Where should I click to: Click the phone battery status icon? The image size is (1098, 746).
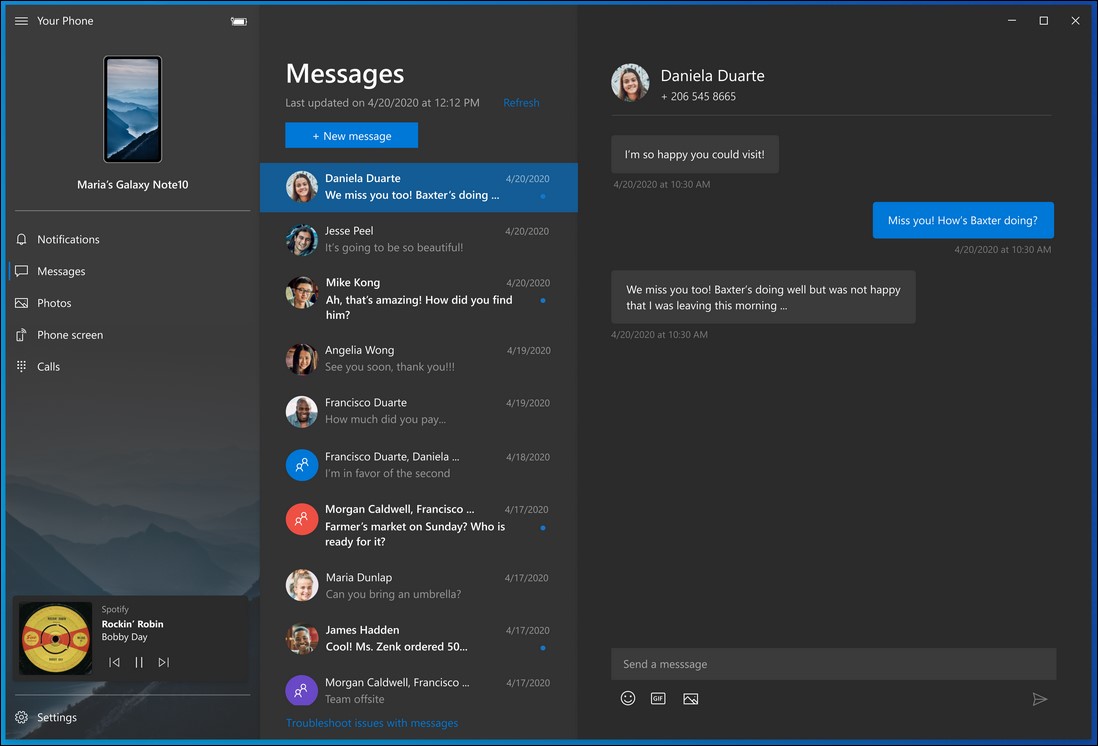point(239,22)
